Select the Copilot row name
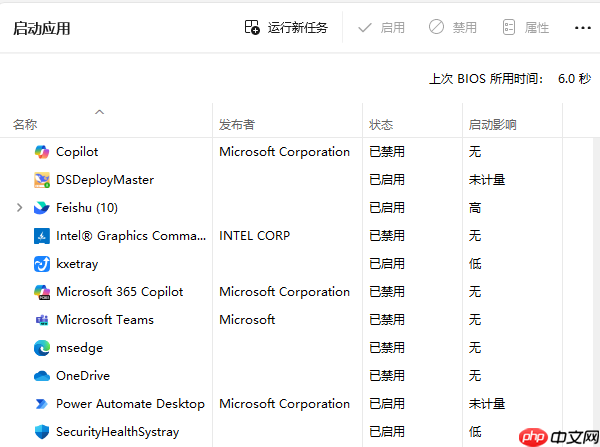The width and height of the screenshot is (600, 447). pos(77,152)
